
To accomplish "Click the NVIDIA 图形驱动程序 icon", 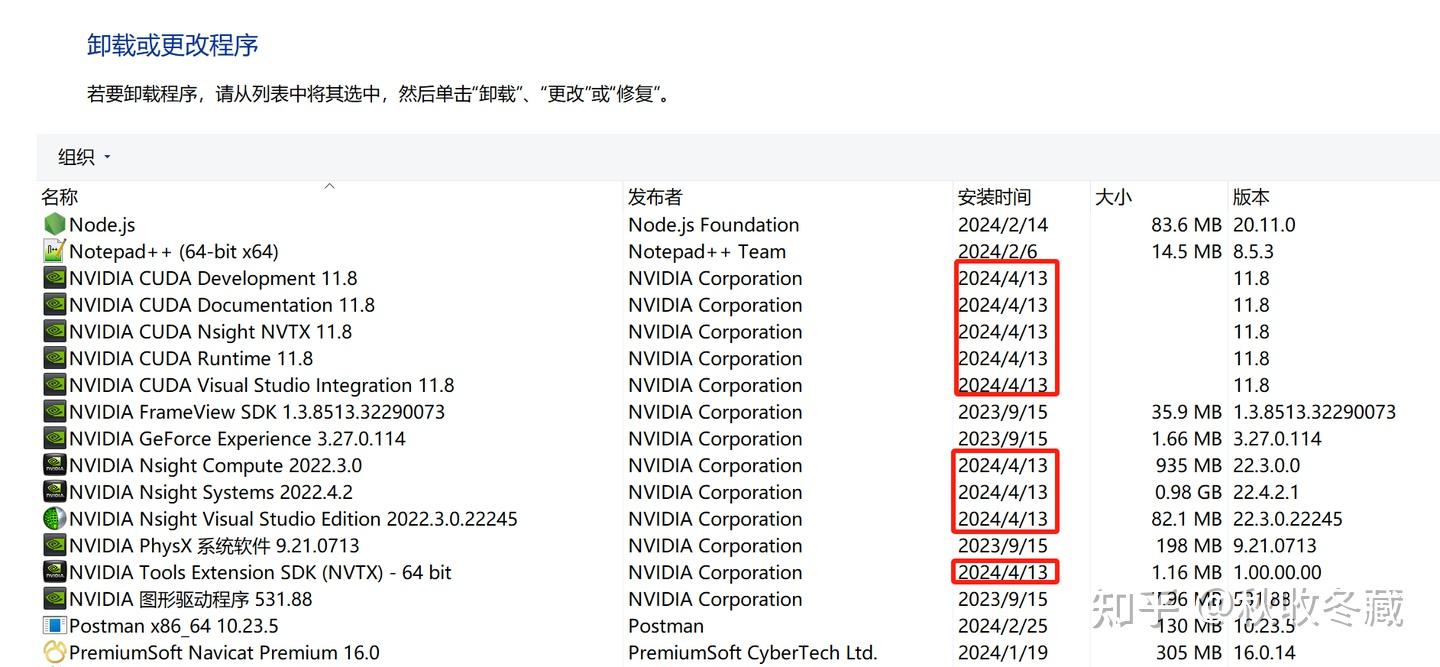I will click(54, 598).
